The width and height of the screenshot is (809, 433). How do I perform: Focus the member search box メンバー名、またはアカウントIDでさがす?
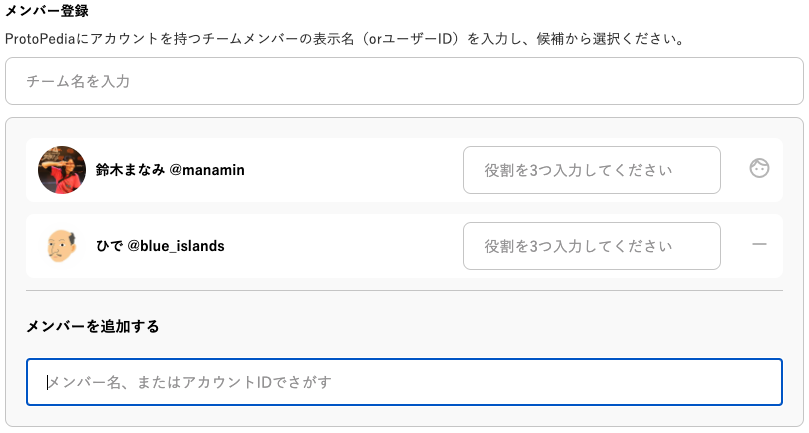click(x=404, y=382)
